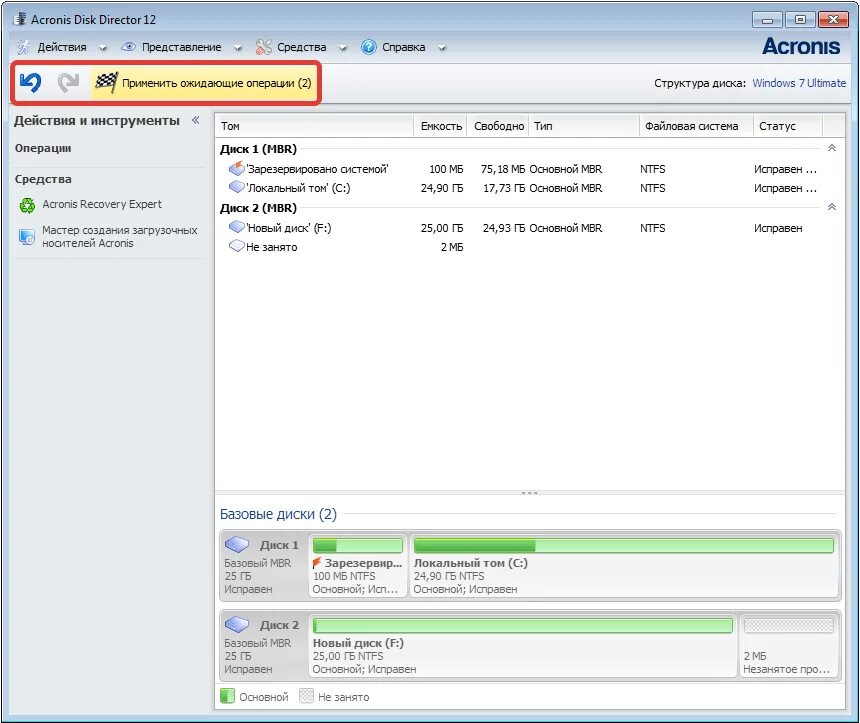Select the 'Локальный том' (C:) row
Image resolution: width=860 pixels, height=723 pixels.
tap(523, 188)
